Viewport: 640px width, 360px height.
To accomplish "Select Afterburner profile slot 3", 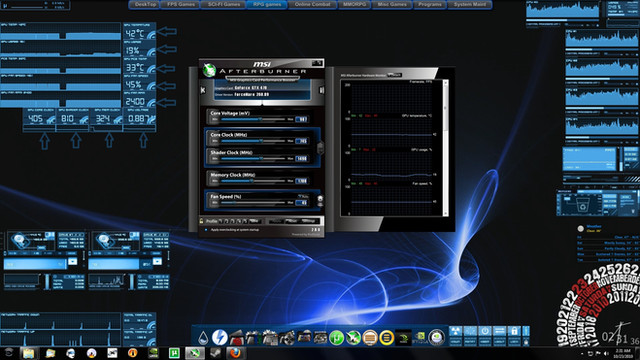I will click(233, 221).
